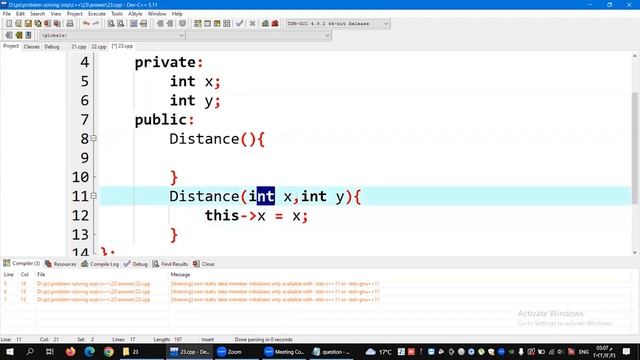Select the Debug bottom panel tab
640x360 pixels.
136,264
